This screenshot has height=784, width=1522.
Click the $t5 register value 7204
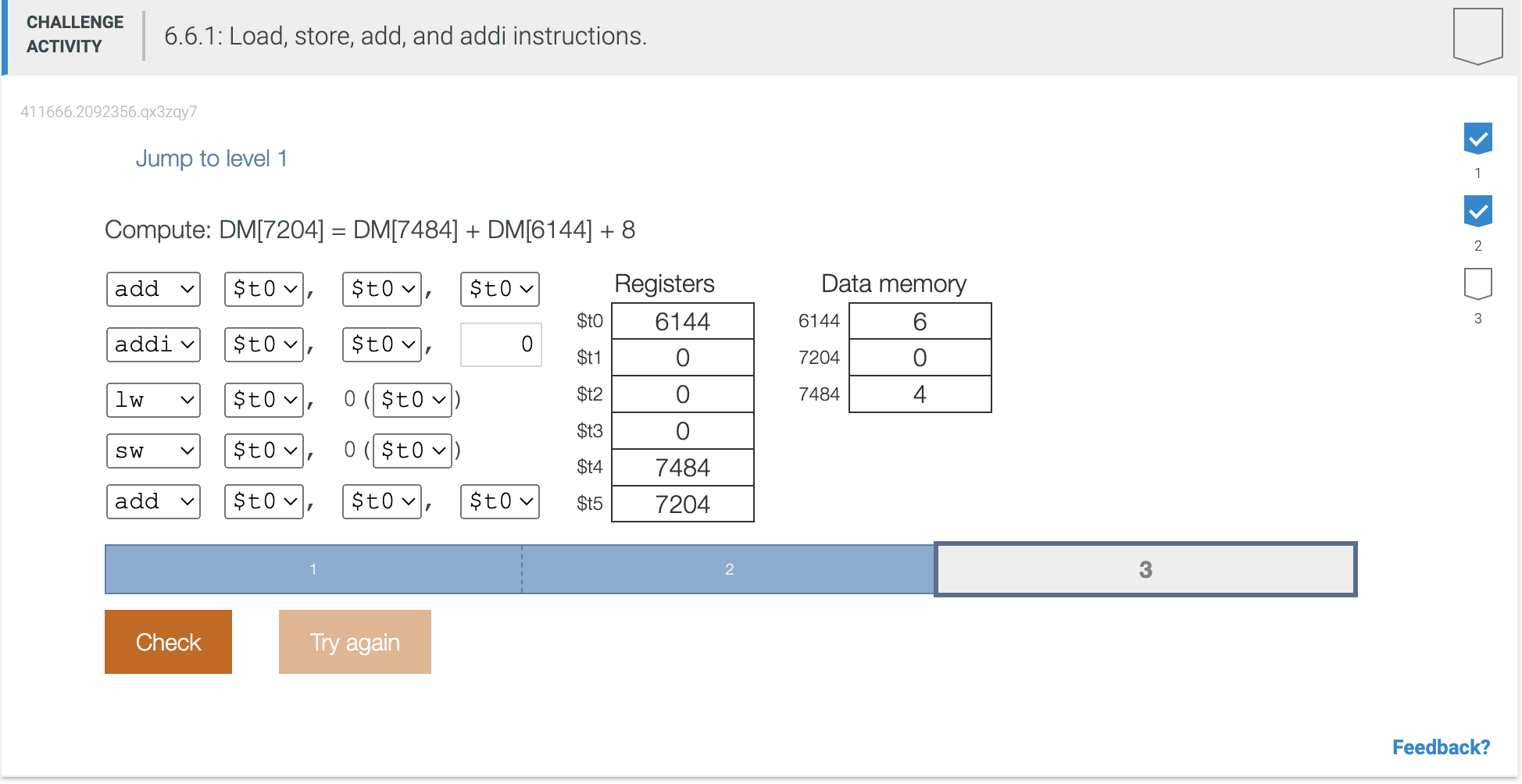click(683, 504)
